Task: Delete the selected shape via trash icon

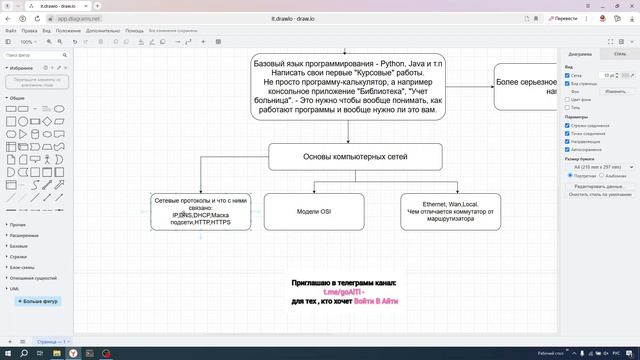Action: click(100, 42)
